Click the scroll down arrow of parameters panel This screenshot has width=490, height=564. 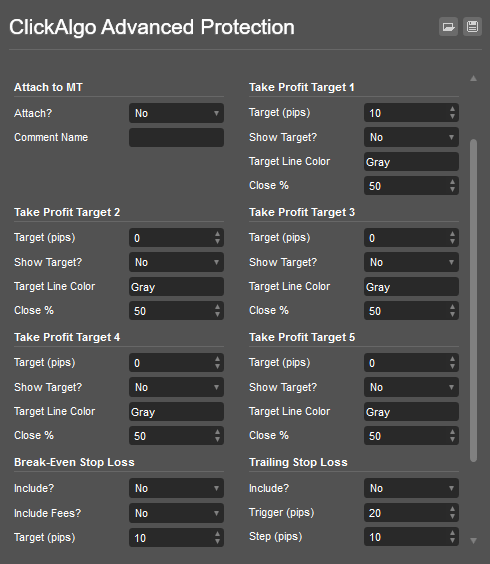point(473,541)
